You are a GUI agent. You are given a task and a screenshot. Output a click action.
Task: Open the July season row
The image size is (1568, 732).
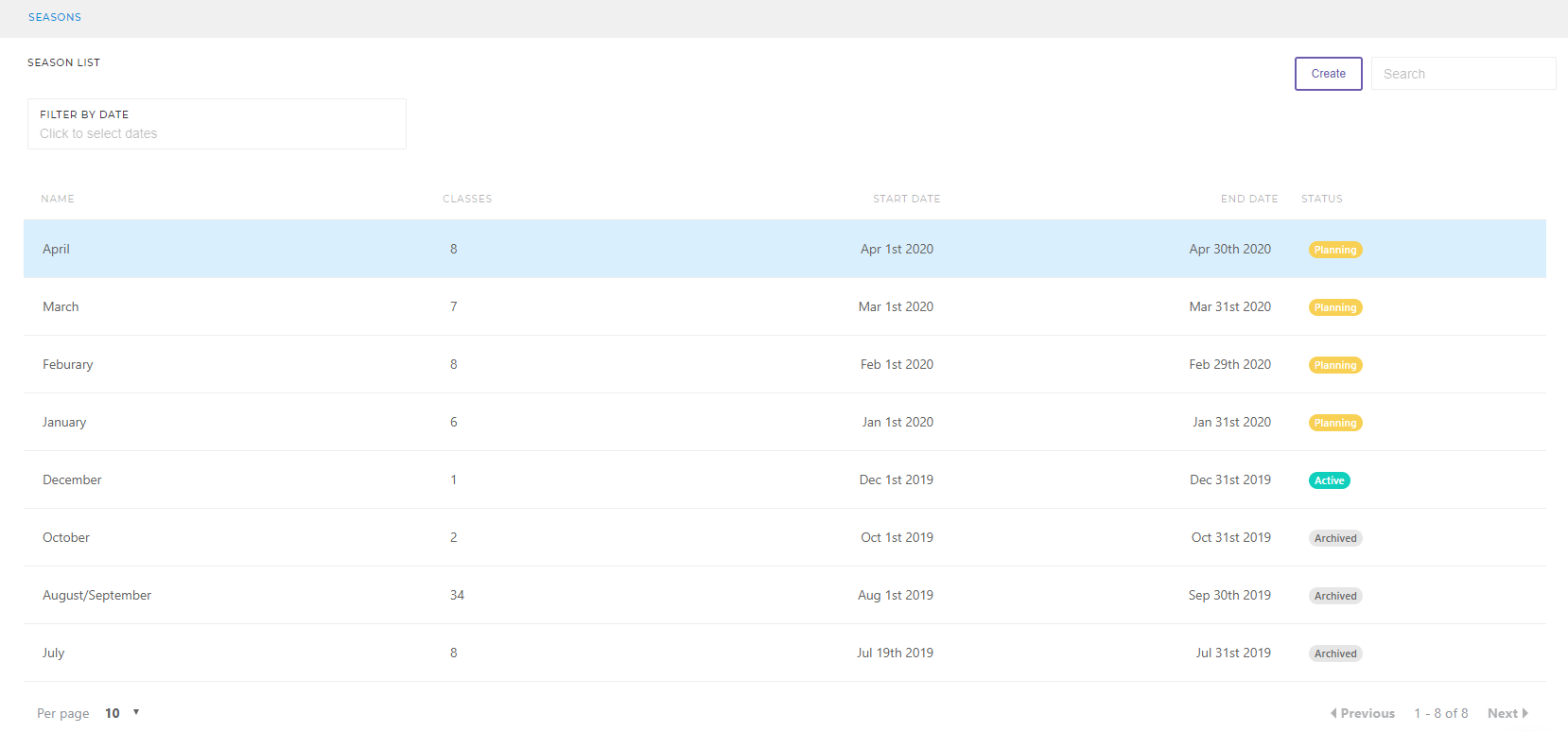coord(785,653)
